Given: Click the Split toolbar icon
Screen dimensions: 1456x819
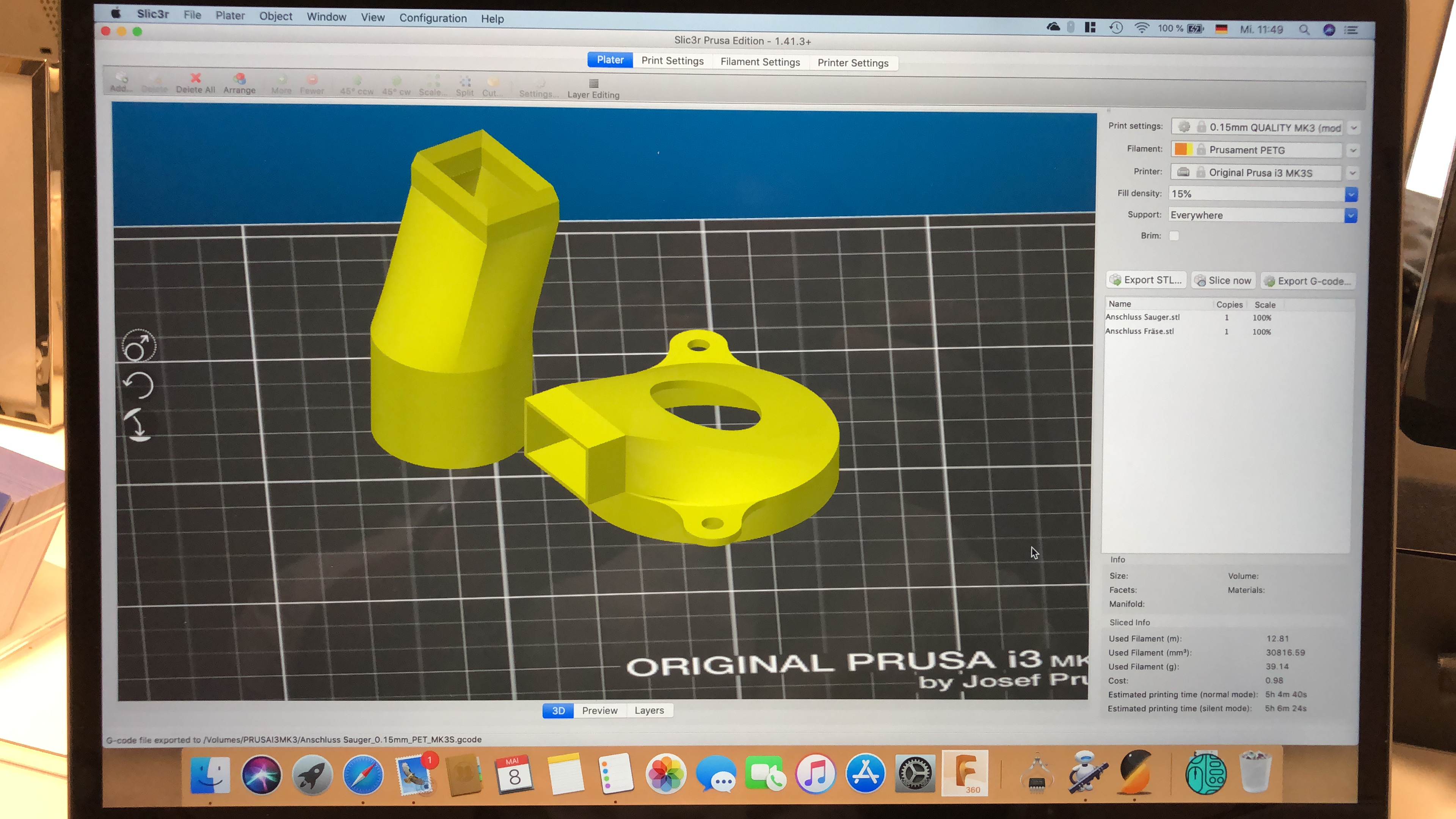Looking at the screenshot, I should (x=464, y=87).
